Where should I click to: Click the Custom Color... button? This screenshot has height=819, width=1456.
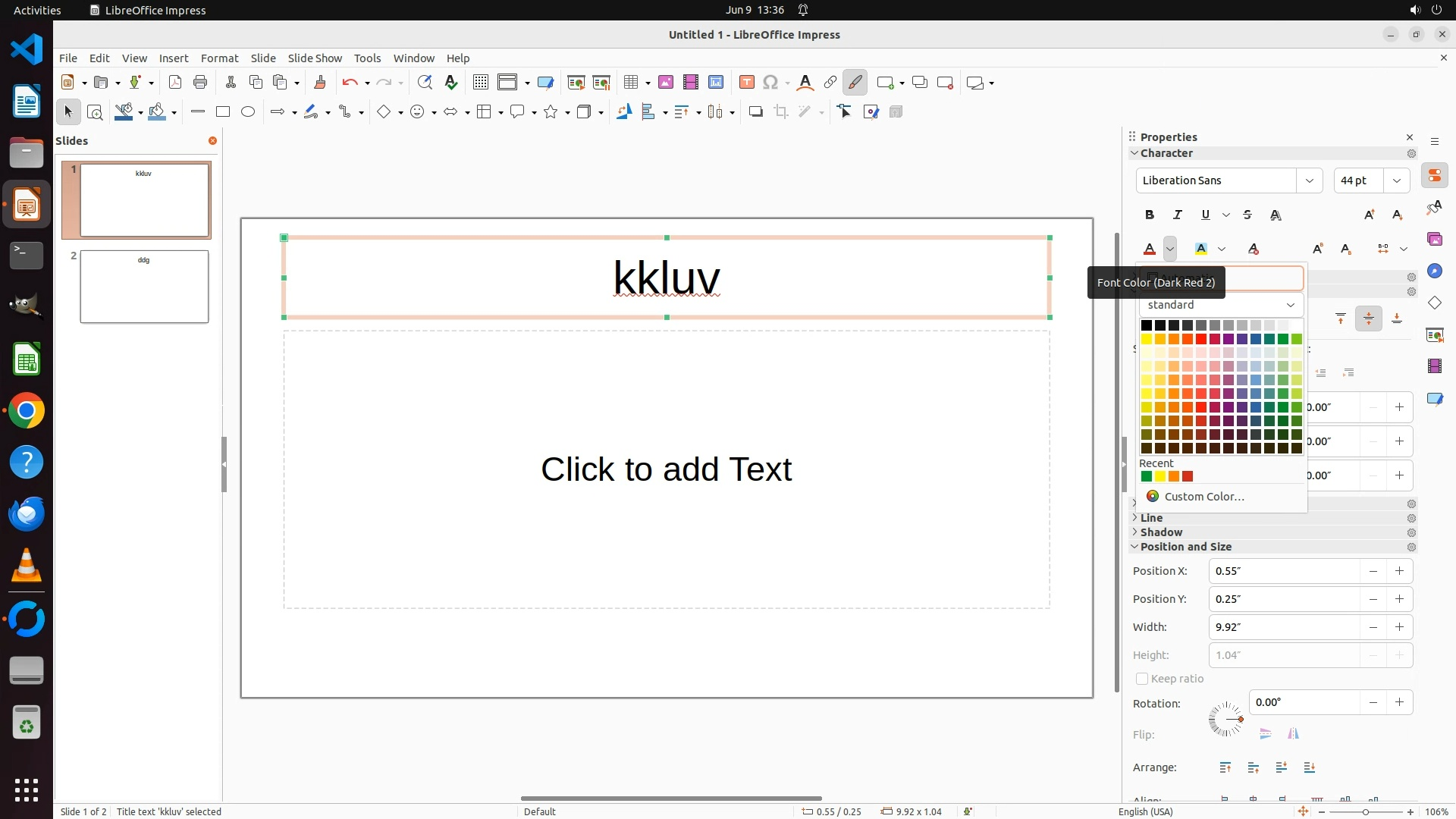point(1204,497)
